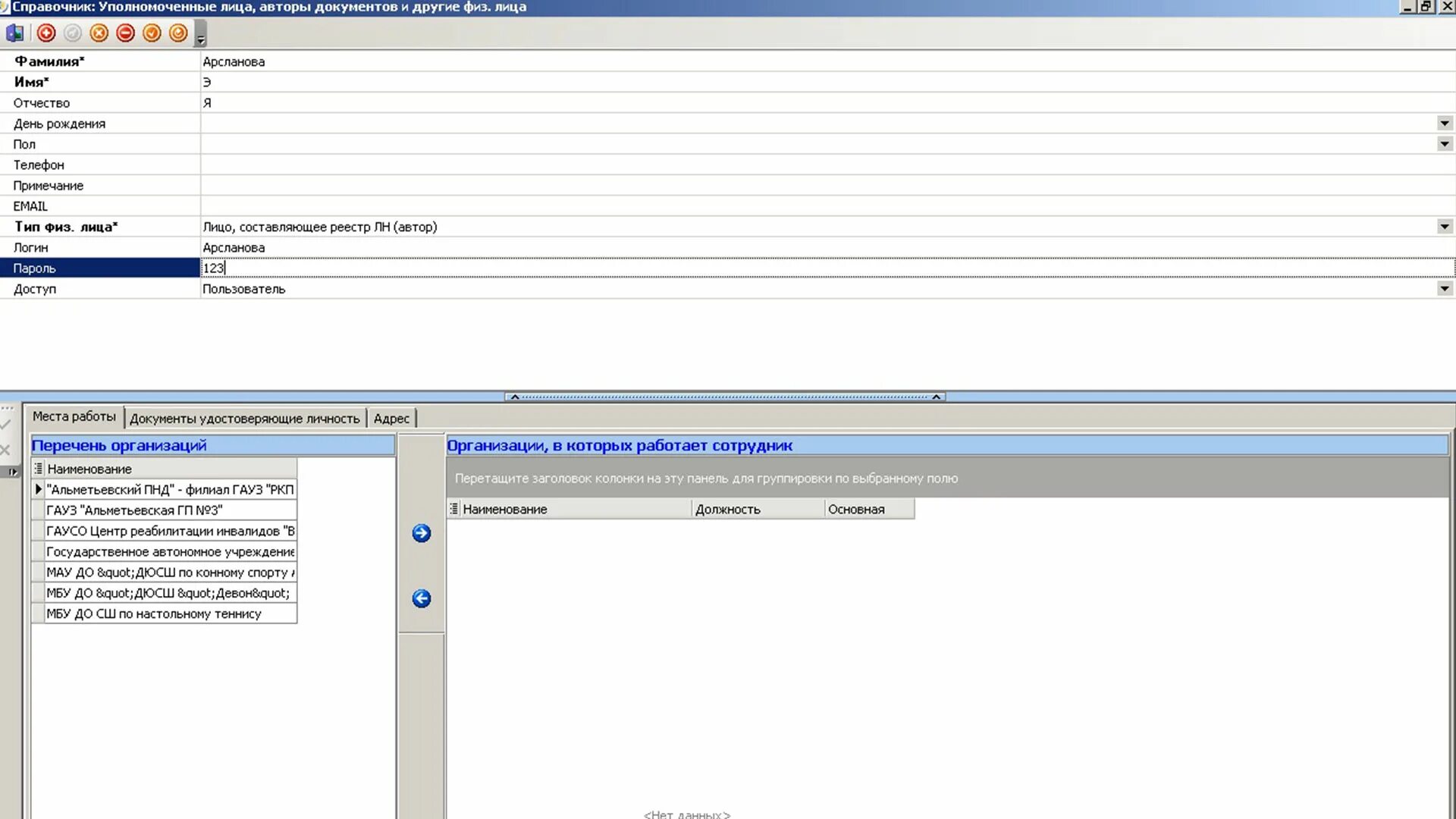
Task: Click the Отчество field value
Action: pos(827,103)
